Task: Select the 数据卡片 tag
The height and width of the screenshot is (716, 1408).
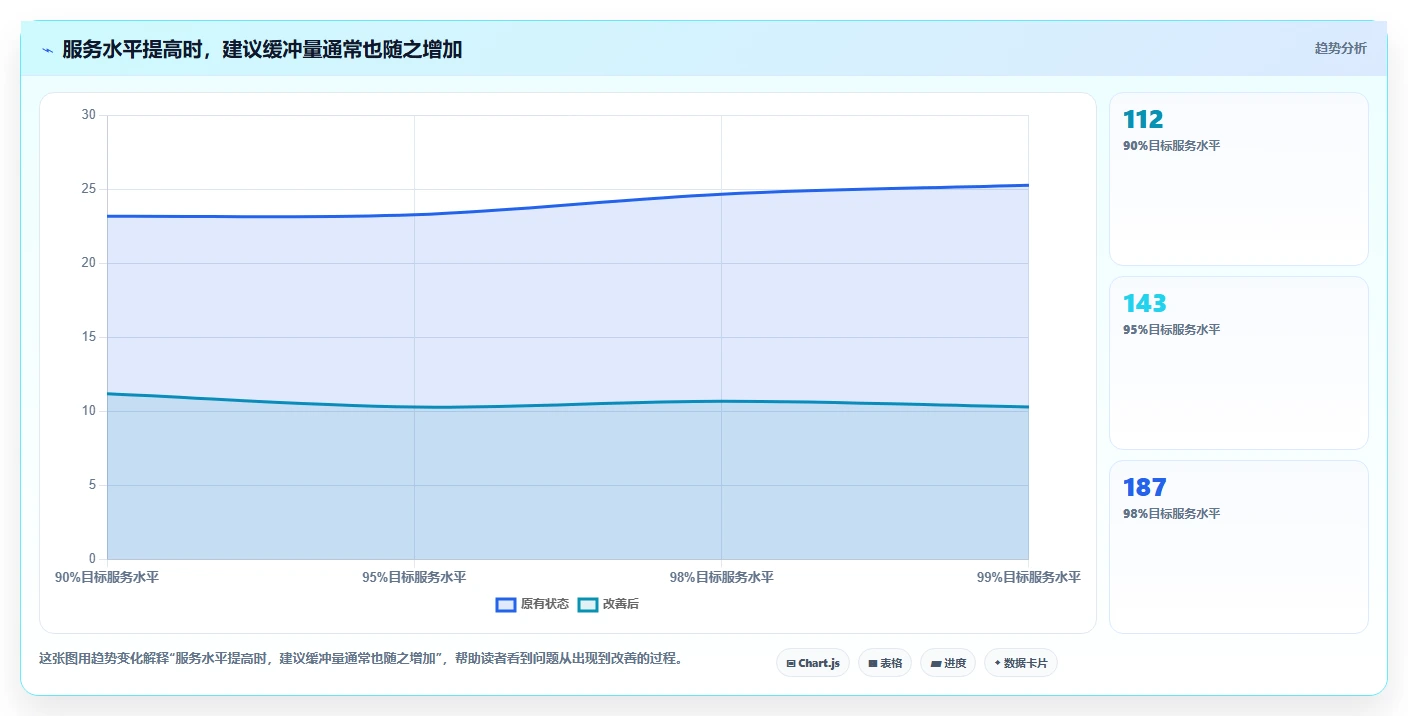Action: [1021, 663]
